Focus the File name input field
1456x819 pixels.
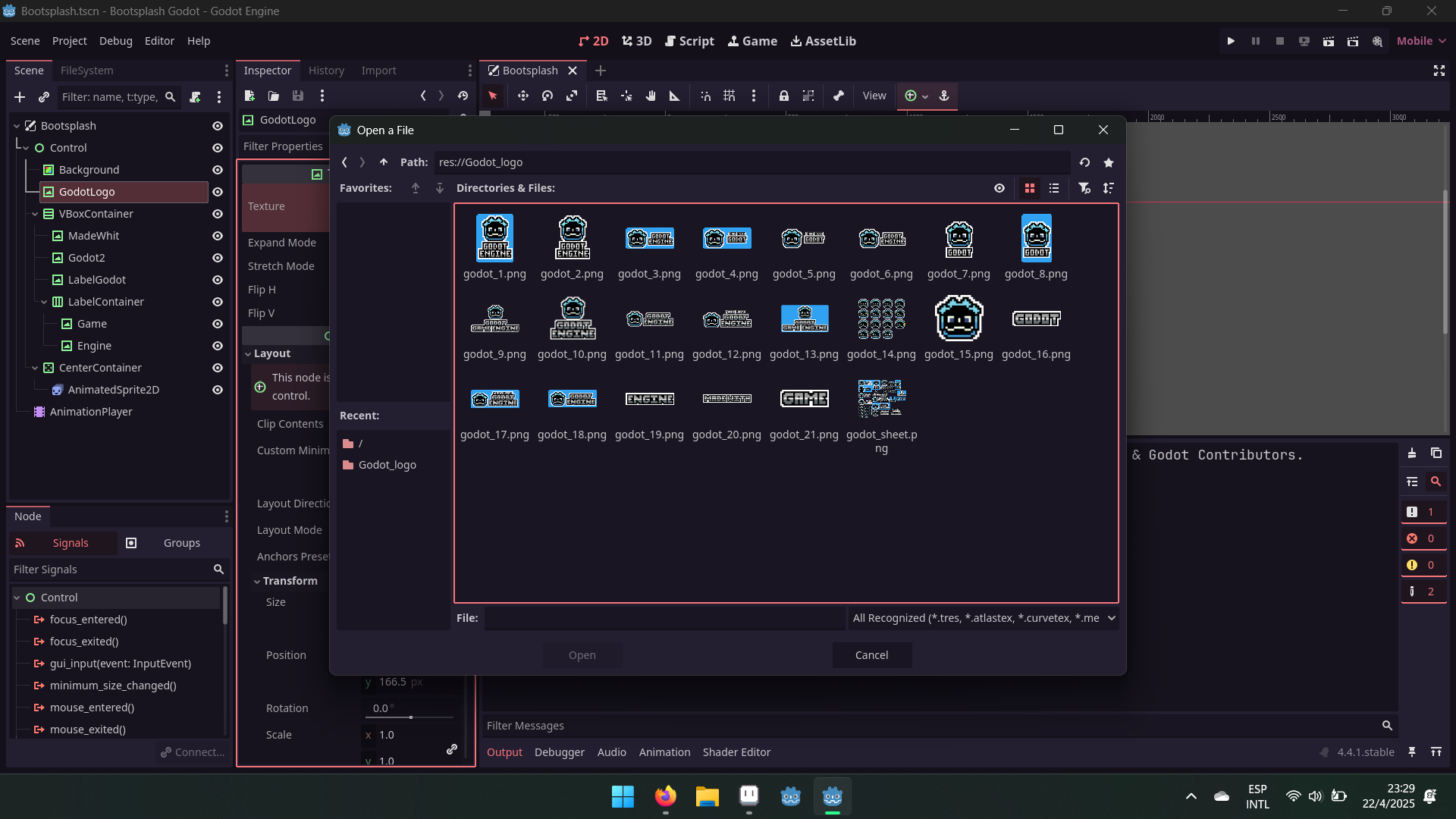coord(664,618)
